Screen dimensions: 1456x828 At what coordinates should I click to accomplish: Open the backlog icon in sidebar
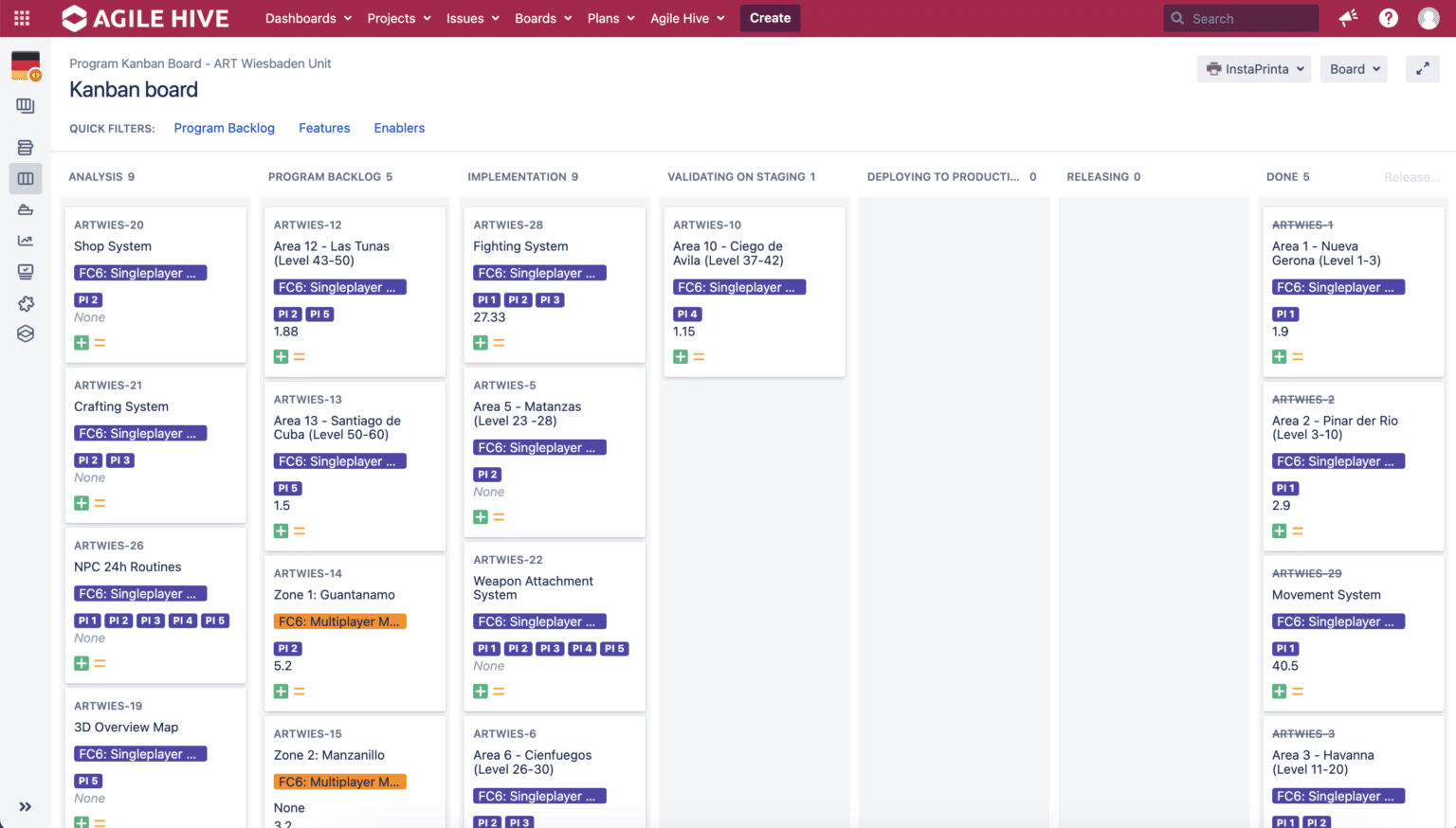26,148
